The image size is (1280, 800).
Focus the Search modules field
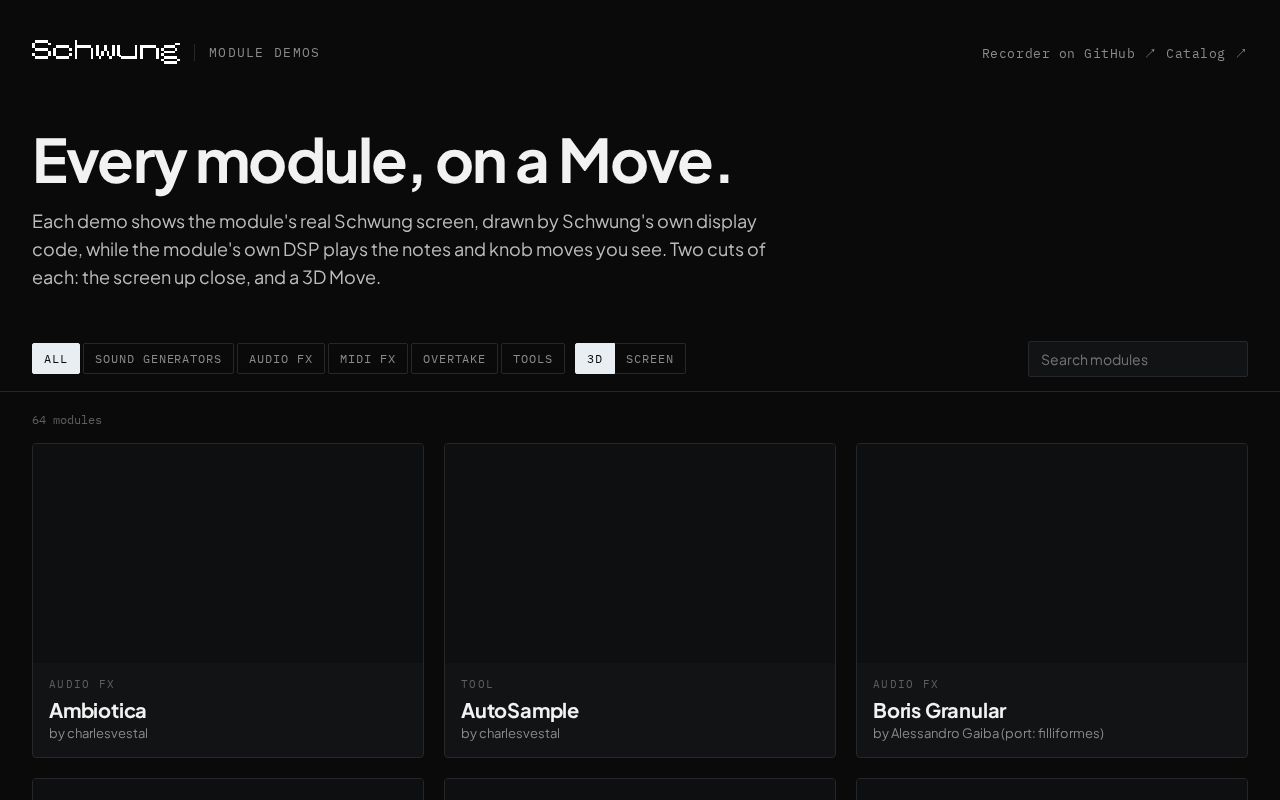coord(1138,359)
